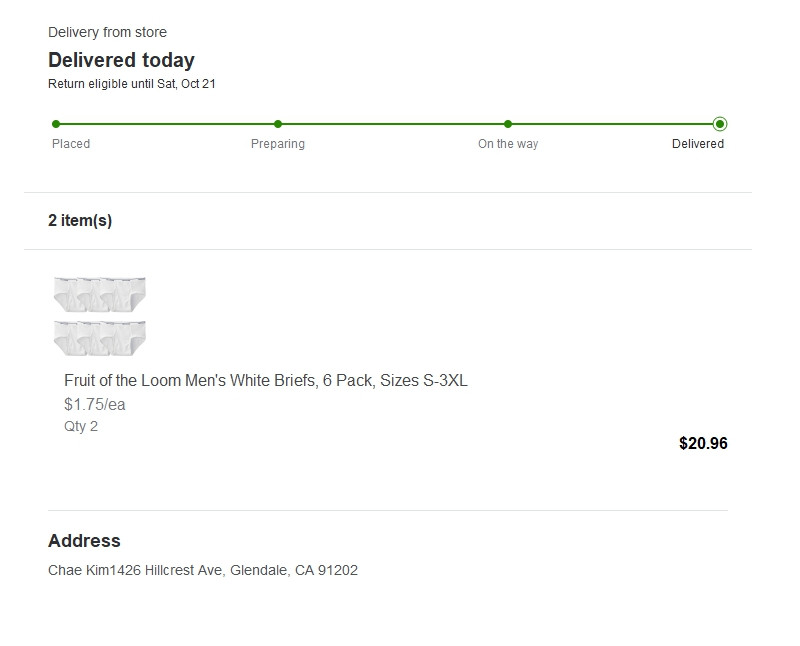Click the Delivered status circle icon

coord(720,124)
